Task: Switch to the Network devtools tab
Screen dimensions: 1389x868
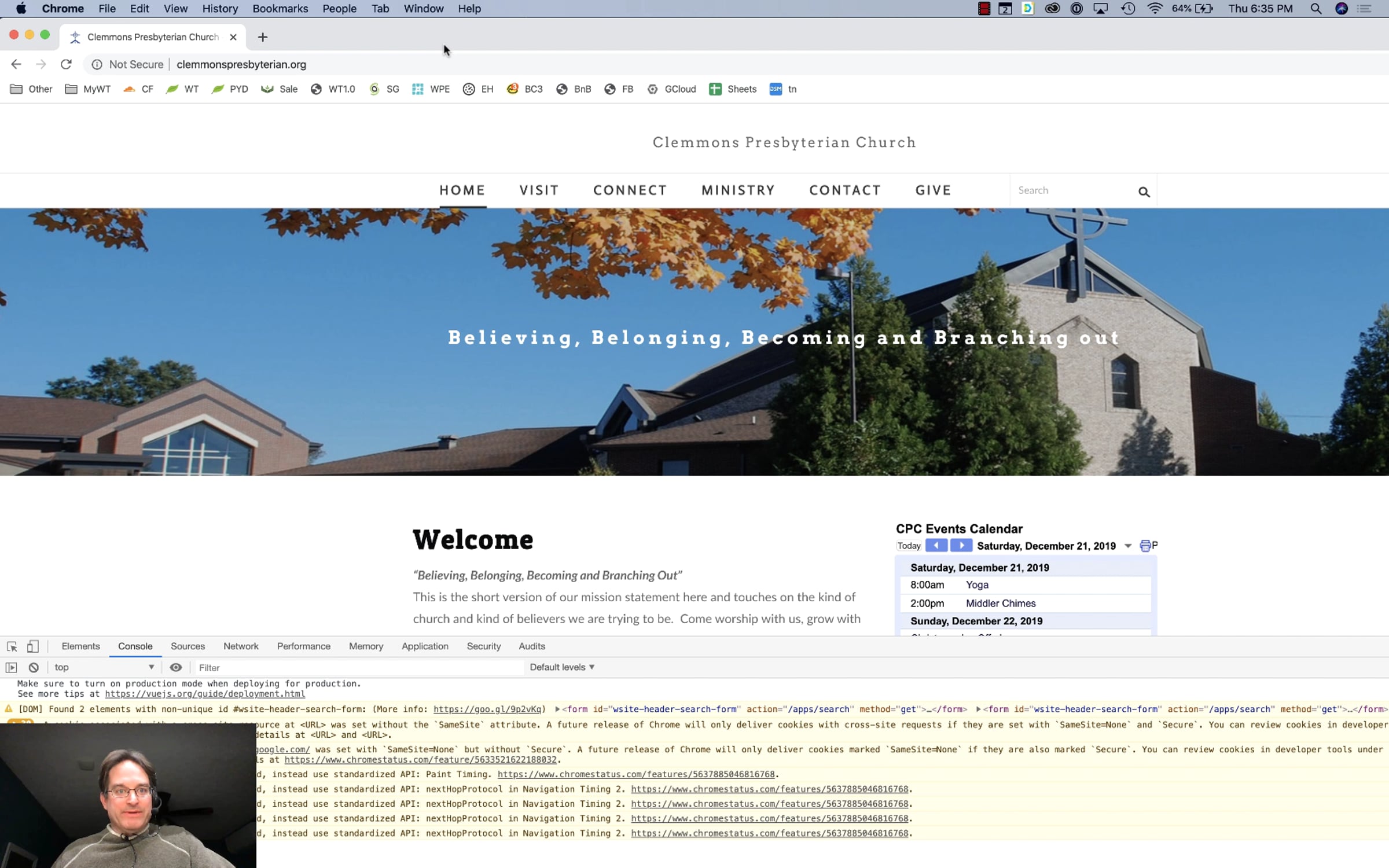Action: (241, 646)
